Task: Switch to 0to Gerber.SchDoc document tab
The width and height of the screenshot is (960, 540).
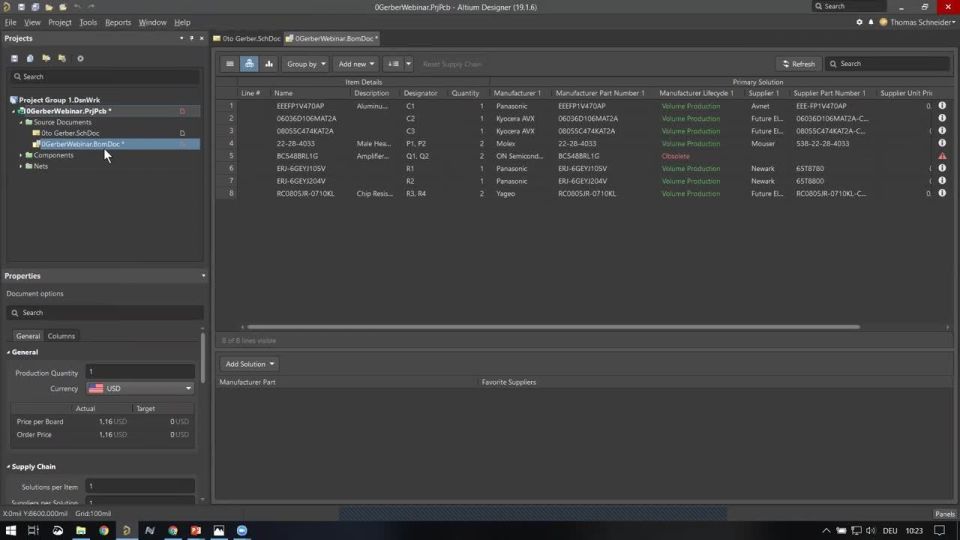Action: (247, 39)
